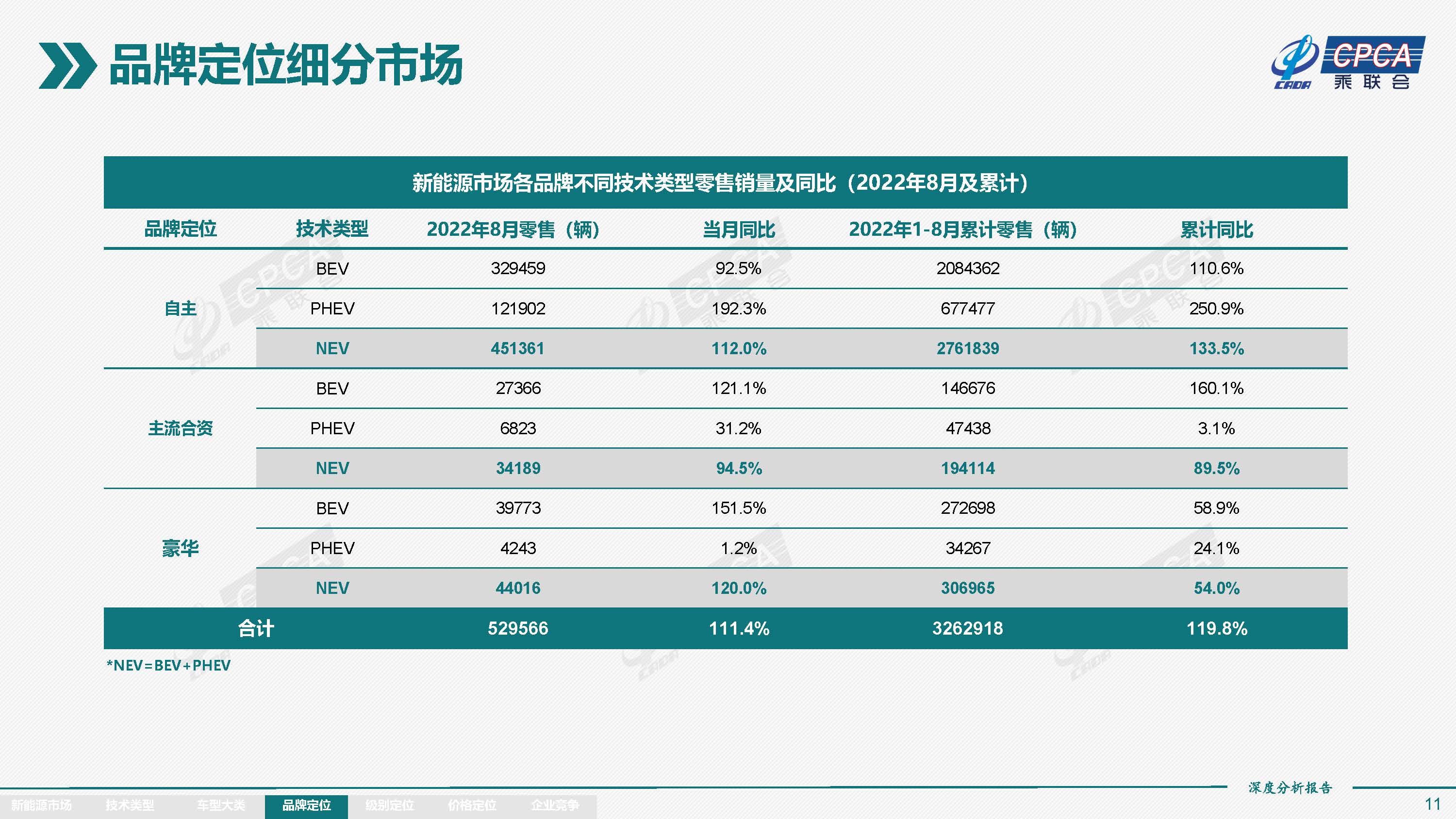Select cell value 146676

pyautogui.click(x=968, y=388)
